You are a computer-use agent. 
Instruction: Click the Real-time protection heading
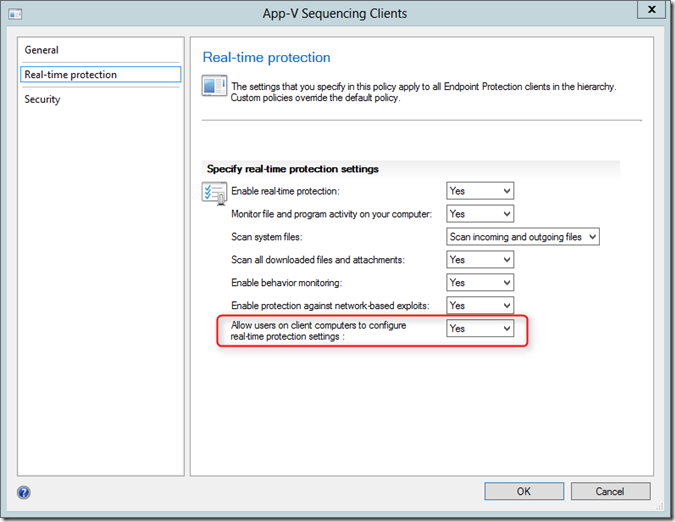tap(266, 57)
